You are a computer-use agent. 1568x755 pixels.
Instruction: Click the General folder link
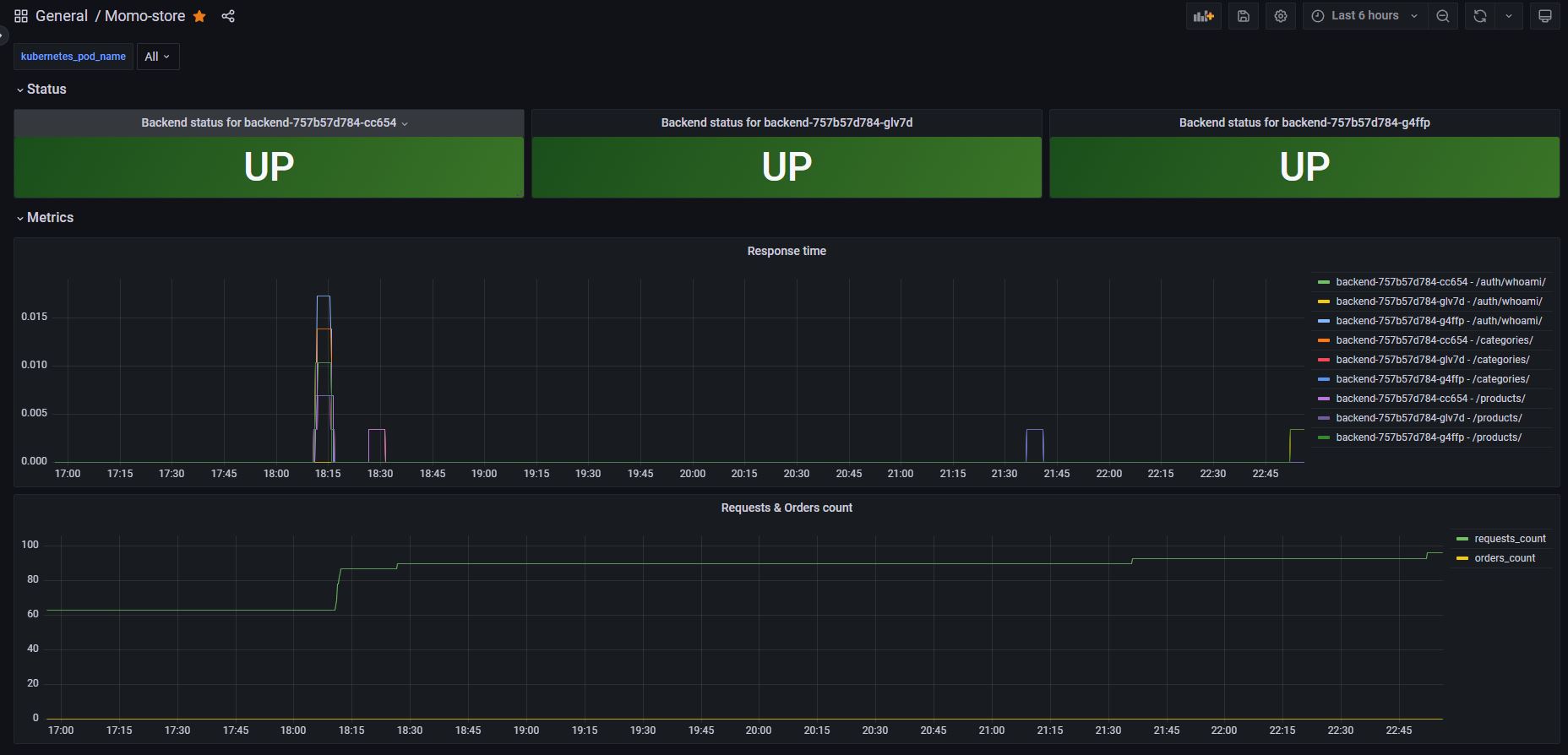tap(62, 16)
